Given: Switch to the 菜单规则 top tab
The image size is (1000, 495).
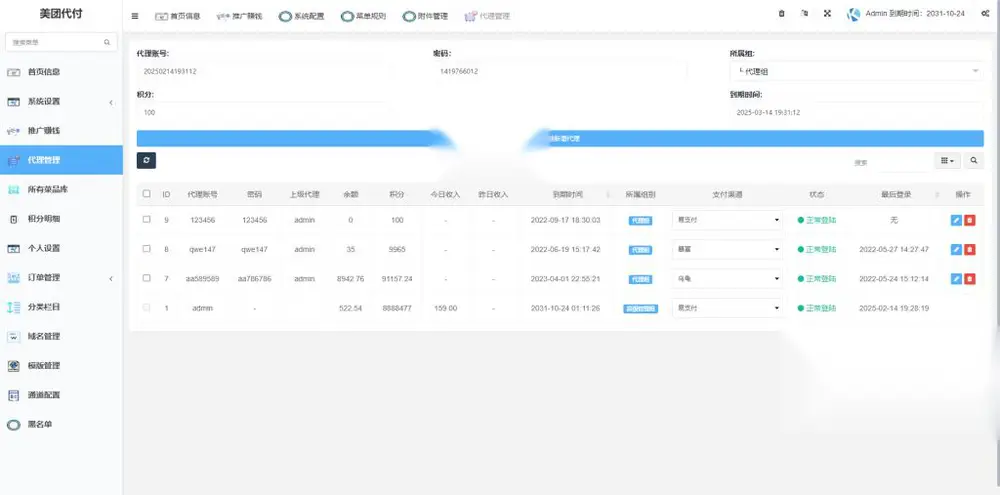Looking at the screenshot, I should [x=364, y=16].
